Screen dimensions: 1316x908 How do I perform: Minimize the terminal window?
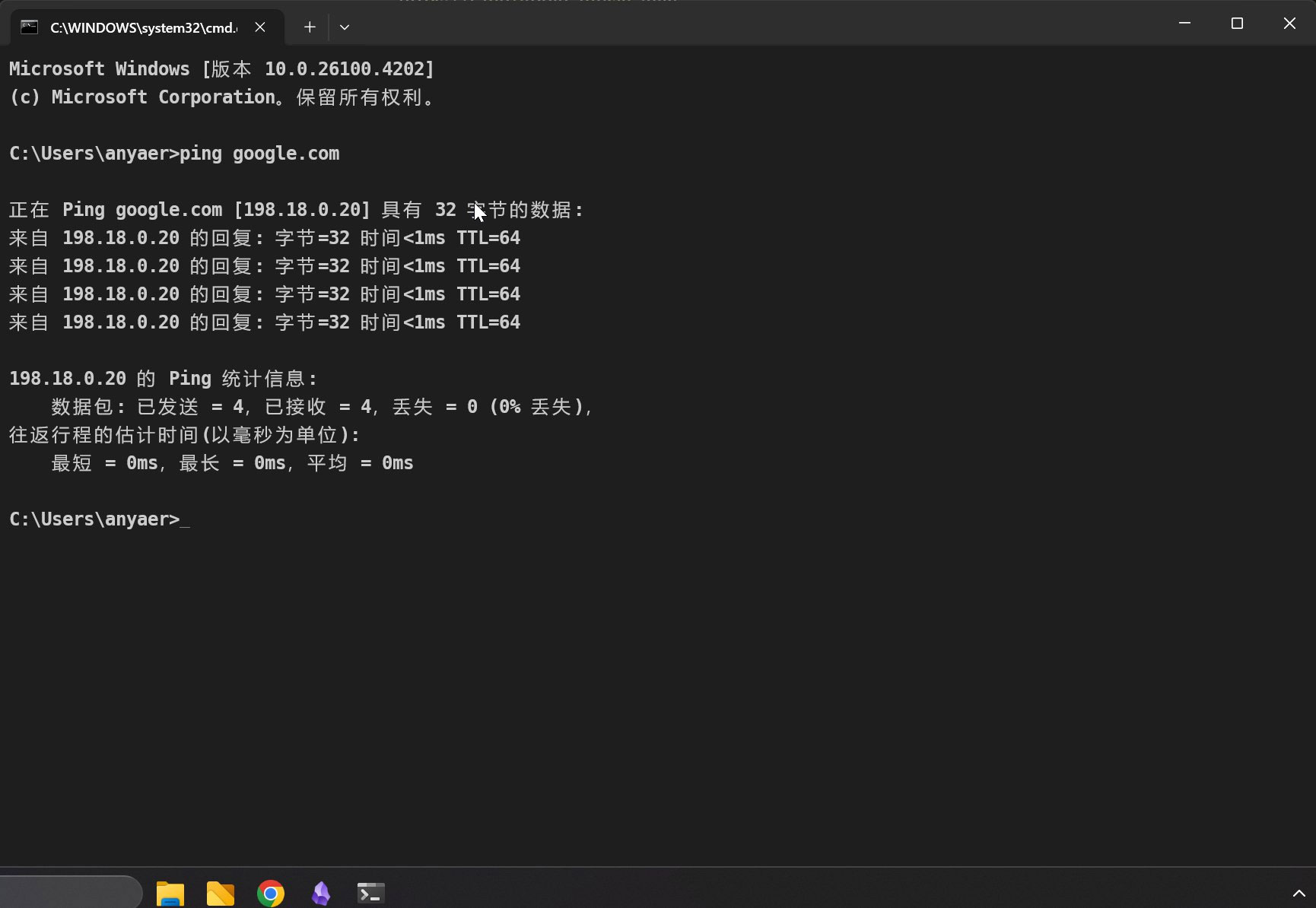tap(1184, 24)
